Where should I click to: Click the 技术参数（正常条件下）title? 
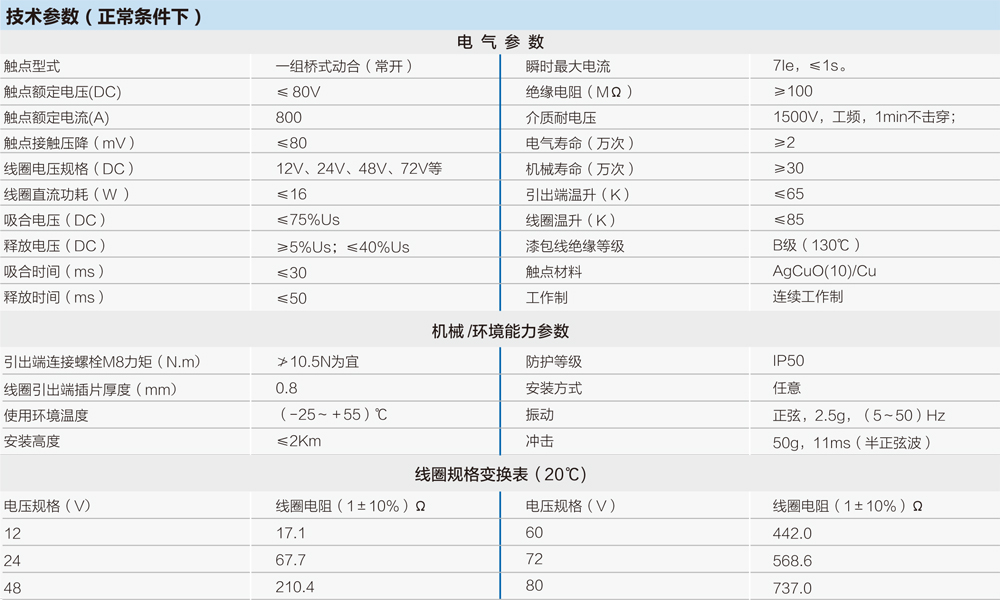pyautogui.click(x=100, y=16)
